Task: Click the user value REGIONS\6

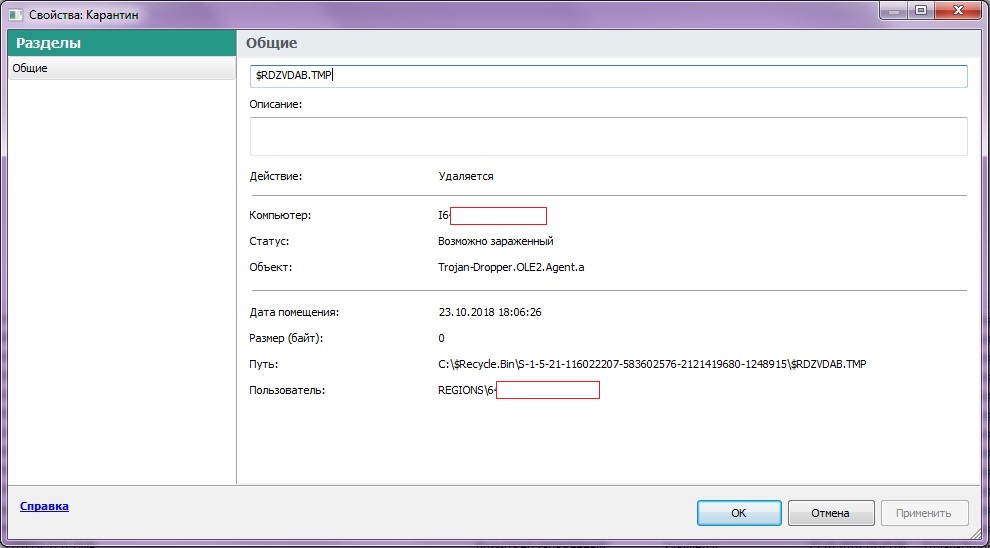Action: (467, 391)
